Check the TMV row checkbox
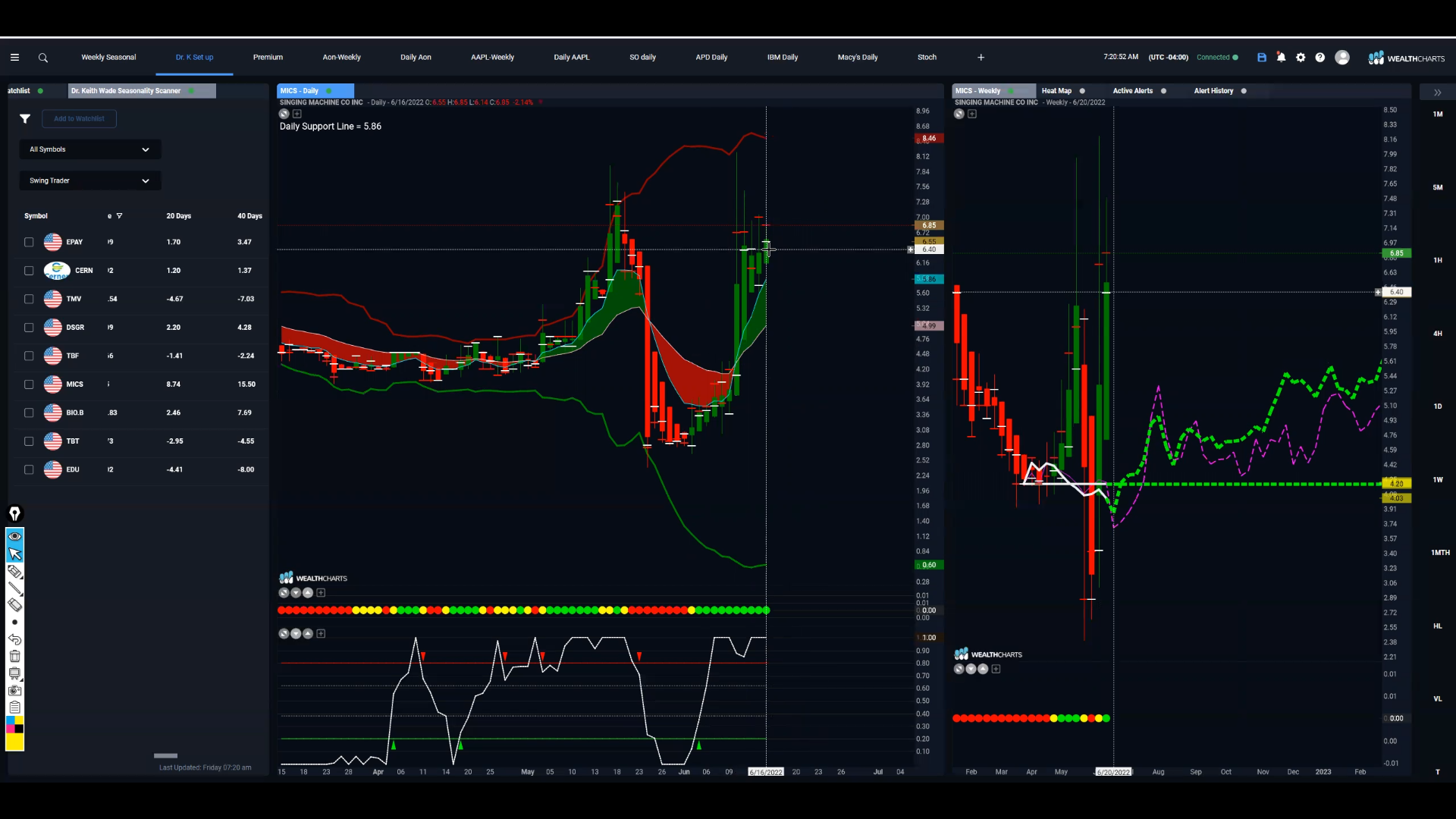Viewport: 1456px width, 819px height. [x=29, y=299]
